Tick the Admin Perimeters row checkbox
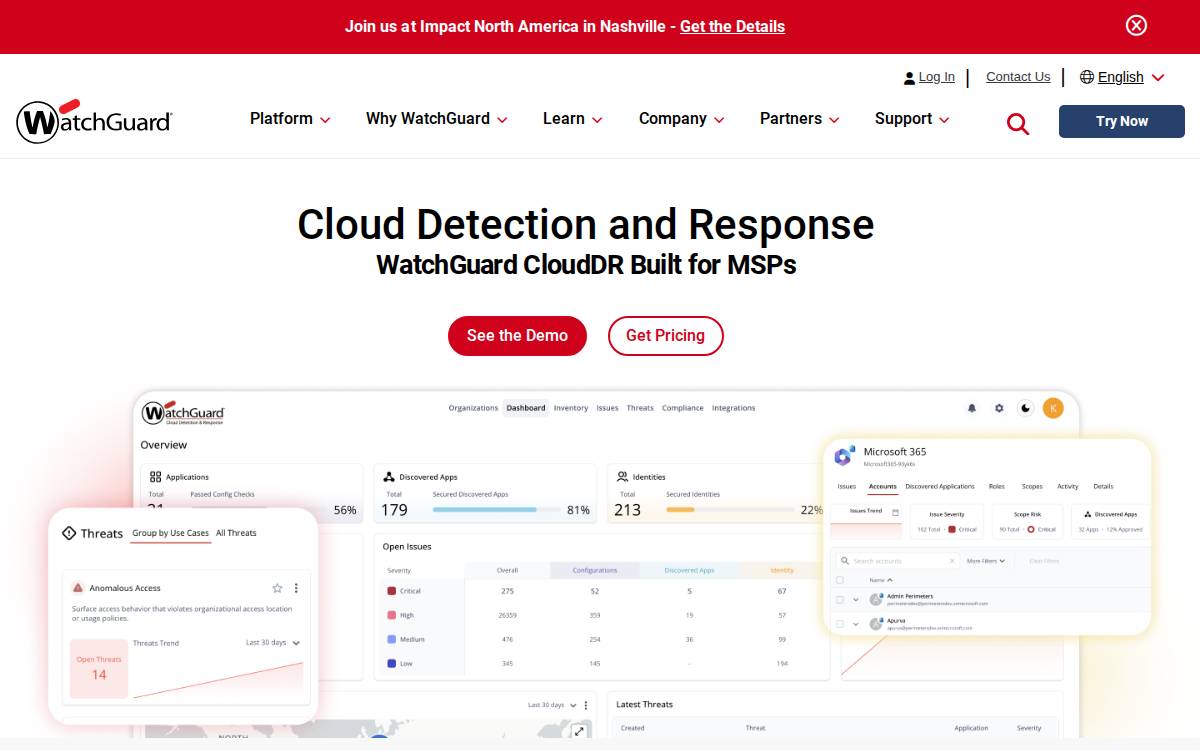The width and height of the screenshot is (1200, 750). point(840,600)
